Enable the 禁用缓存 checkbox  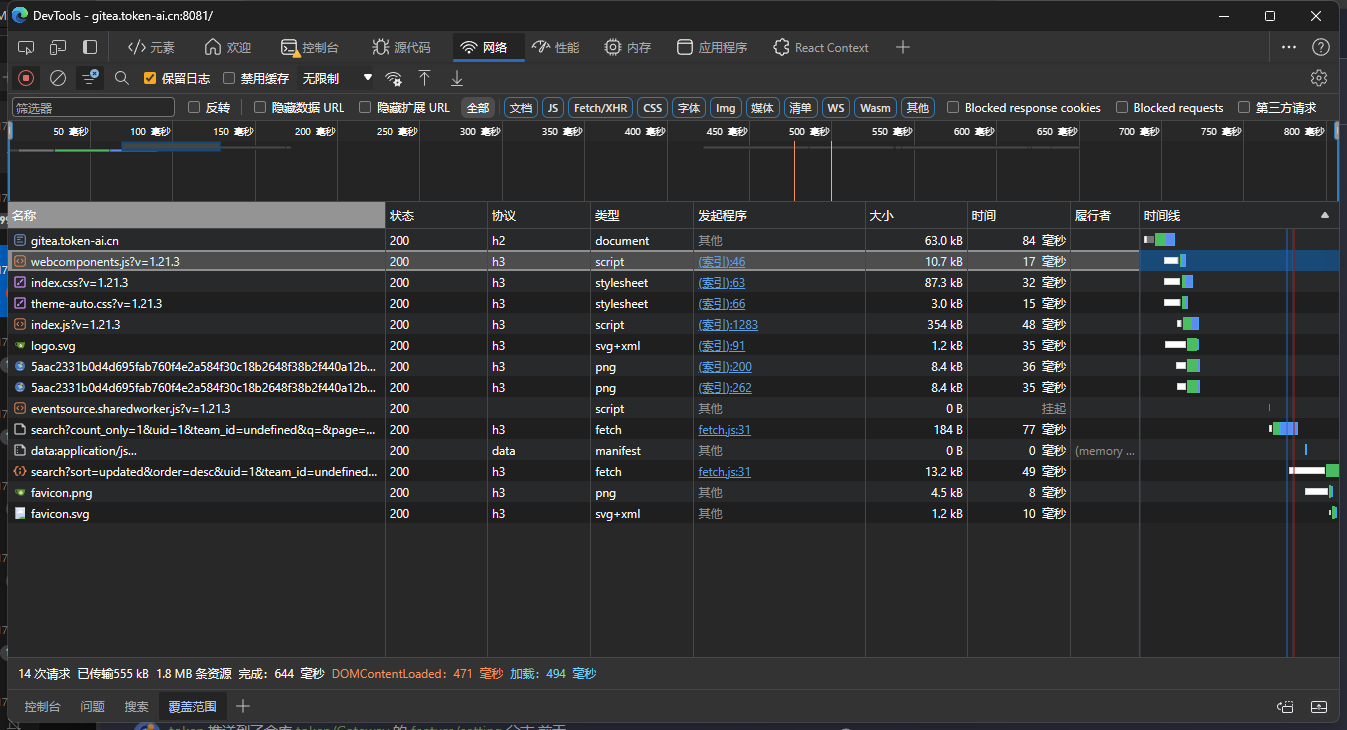[229, 78]
